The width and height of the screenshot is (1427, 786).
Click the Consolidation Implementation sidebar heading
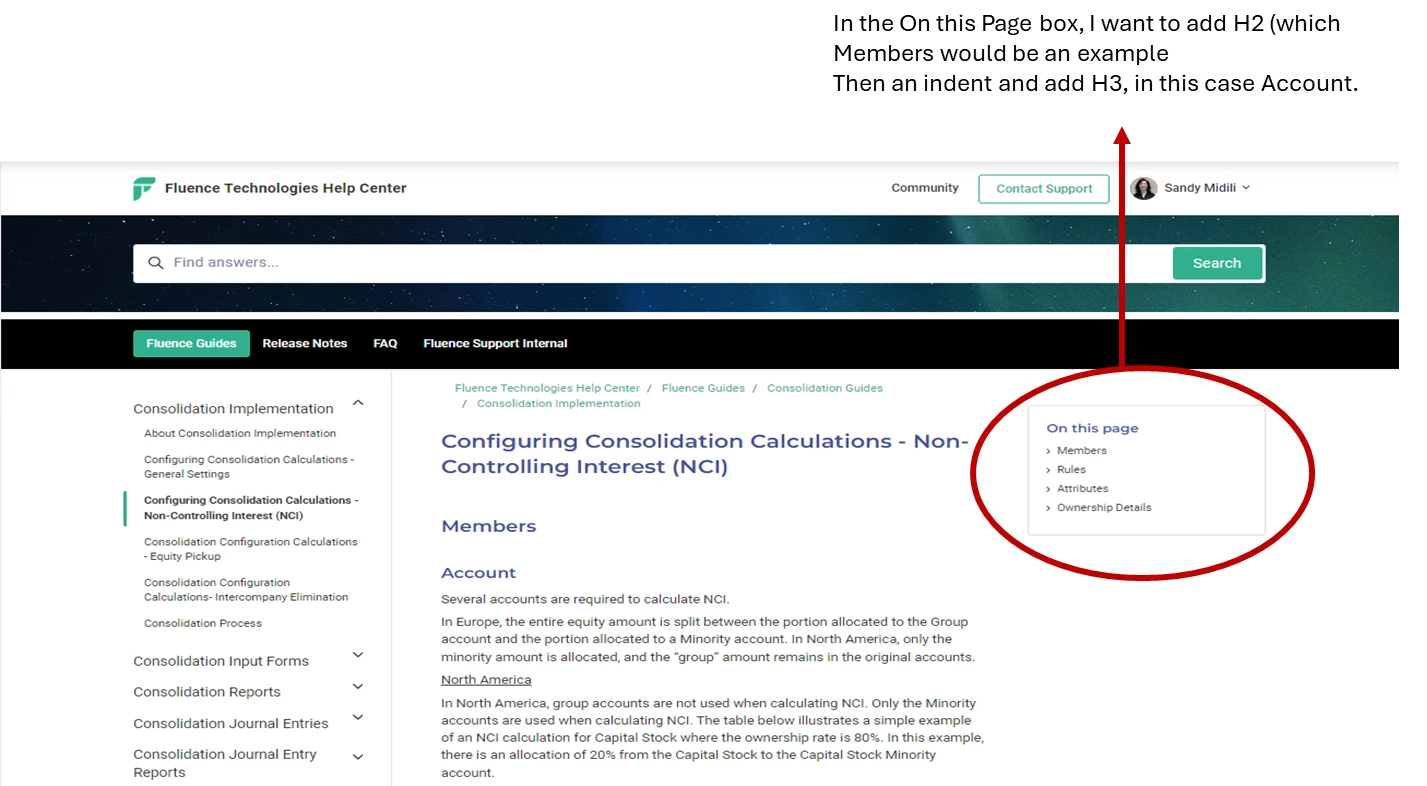(233, 409)
